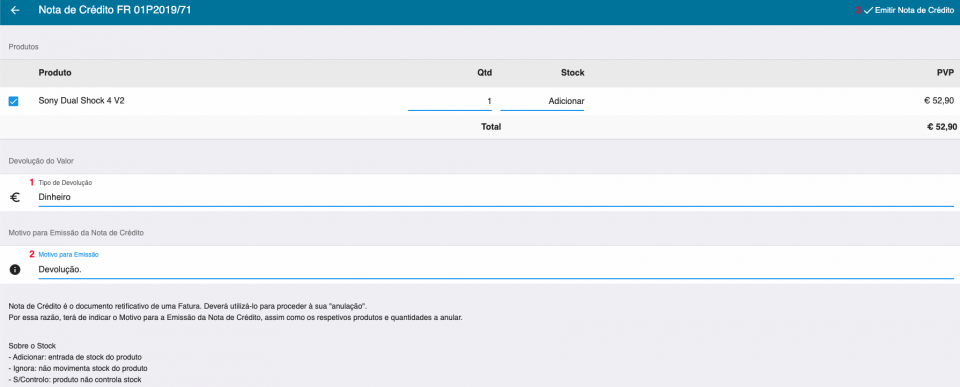Click the Qtd column header
This screenshot has width=960, height=387.
coord(485,73)
